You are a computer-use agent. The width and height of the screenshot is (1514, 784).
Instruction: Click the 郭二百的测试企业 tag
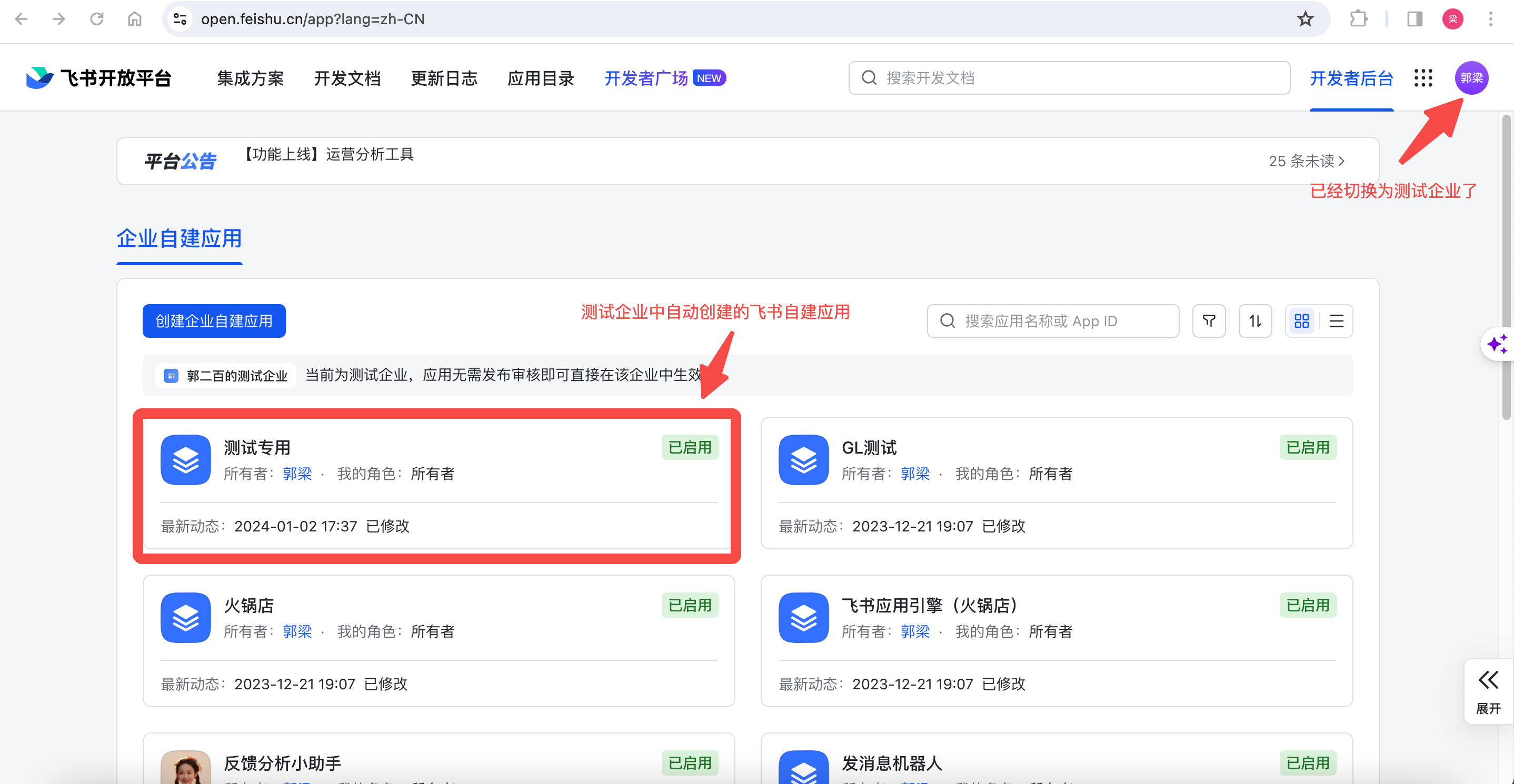point(226,375)
